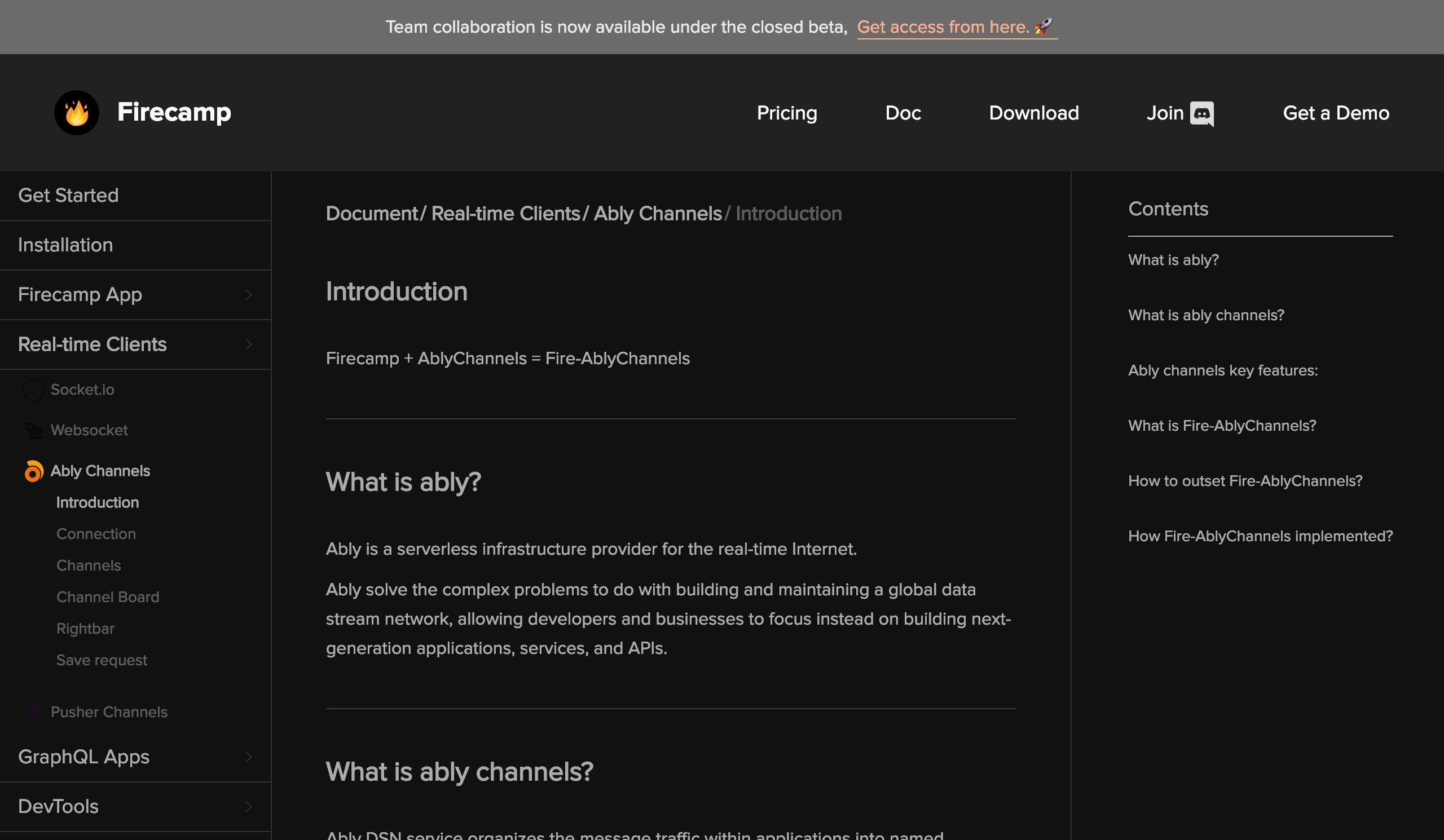Click the Firecamp brand name
Viewport: 1444px width, 840px height.
tap(174, 112)
